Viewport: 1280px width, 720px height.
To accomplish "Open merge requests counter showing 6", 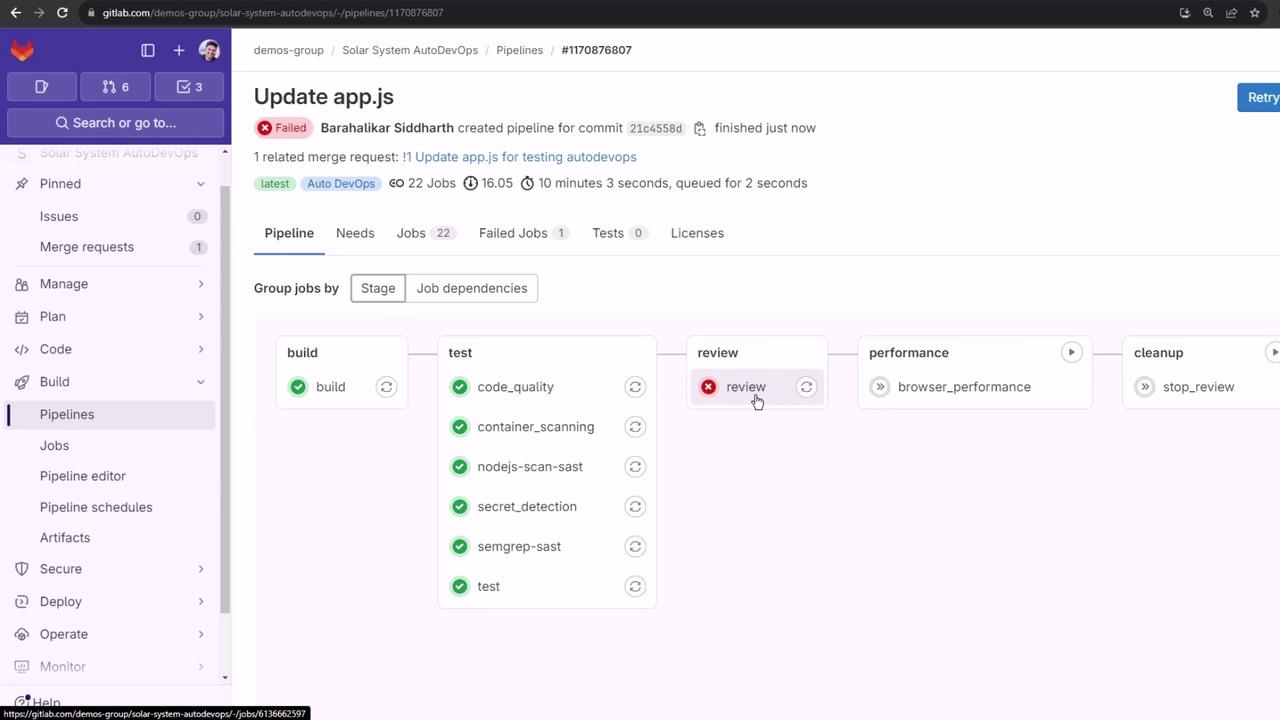I will tap(116, 87).
